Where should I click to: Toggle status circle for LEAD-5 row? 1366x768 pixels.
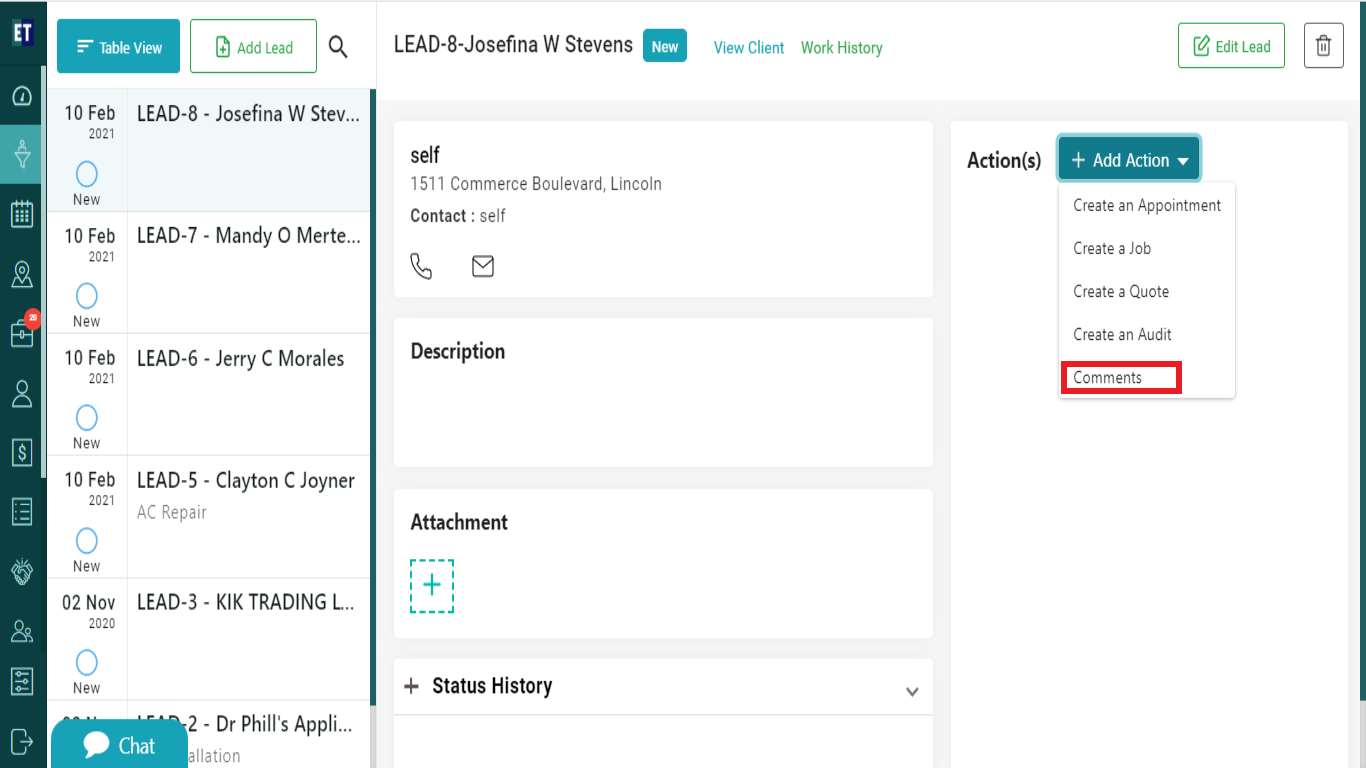click(87, 541)
